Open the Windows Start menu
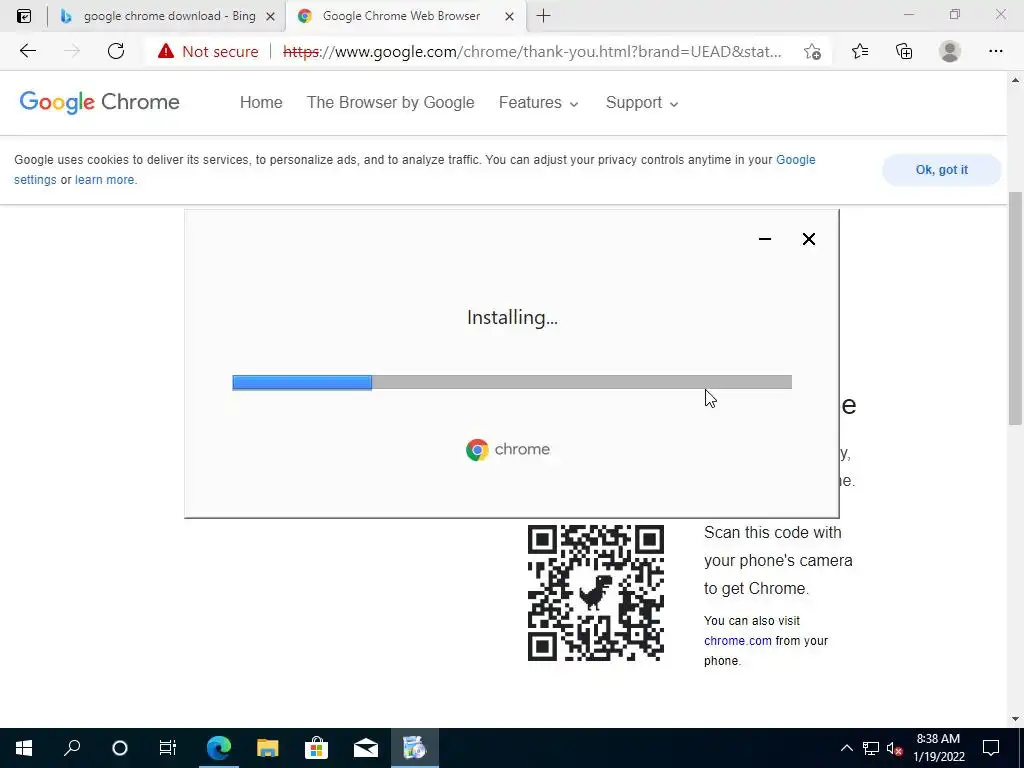This screenshot has height=768, width=1024. pyautogui.click(x=24, y=748)
